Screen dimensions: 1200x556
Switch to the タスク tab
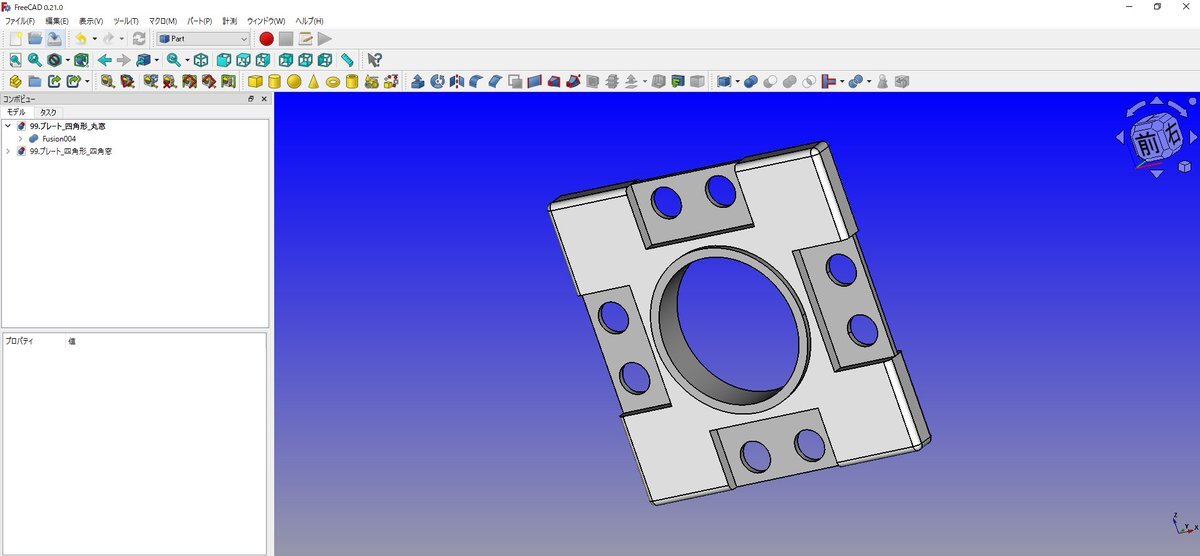[x=48, y=113]
